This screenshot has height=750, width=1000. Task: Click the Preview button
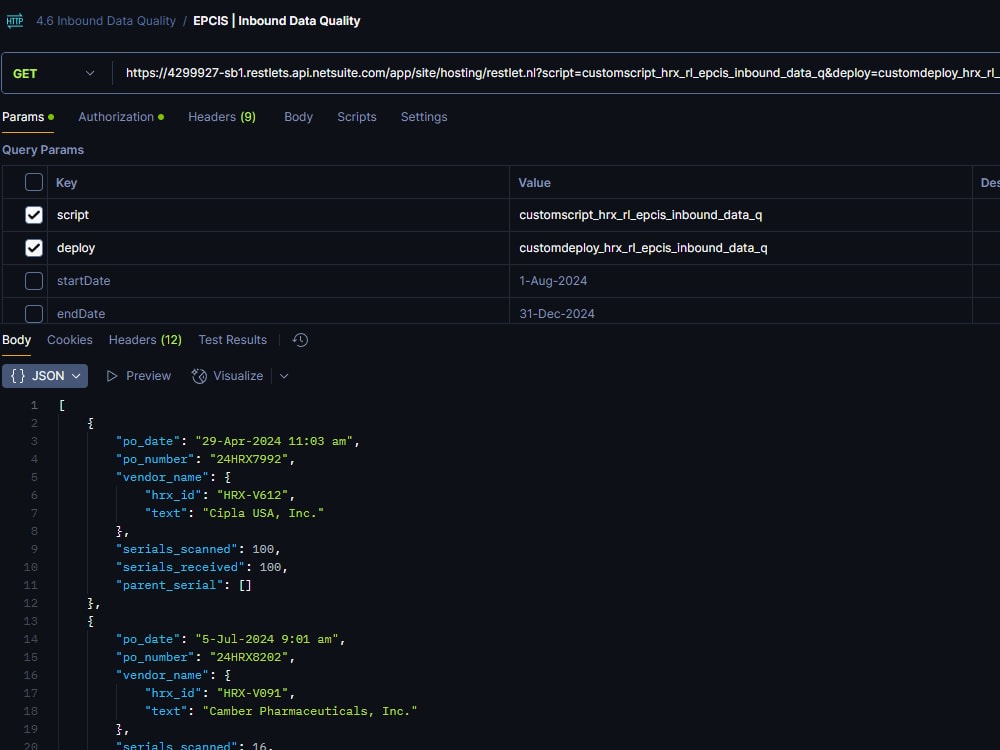point(138,376)
